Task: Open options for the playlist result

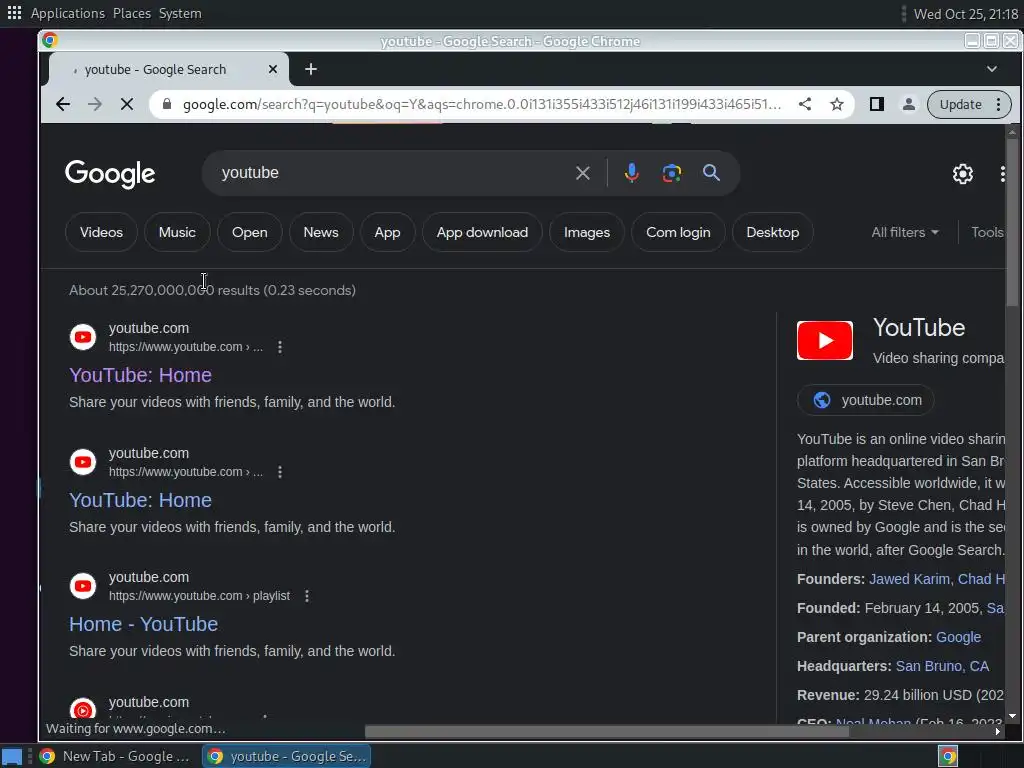Action: 306,596
